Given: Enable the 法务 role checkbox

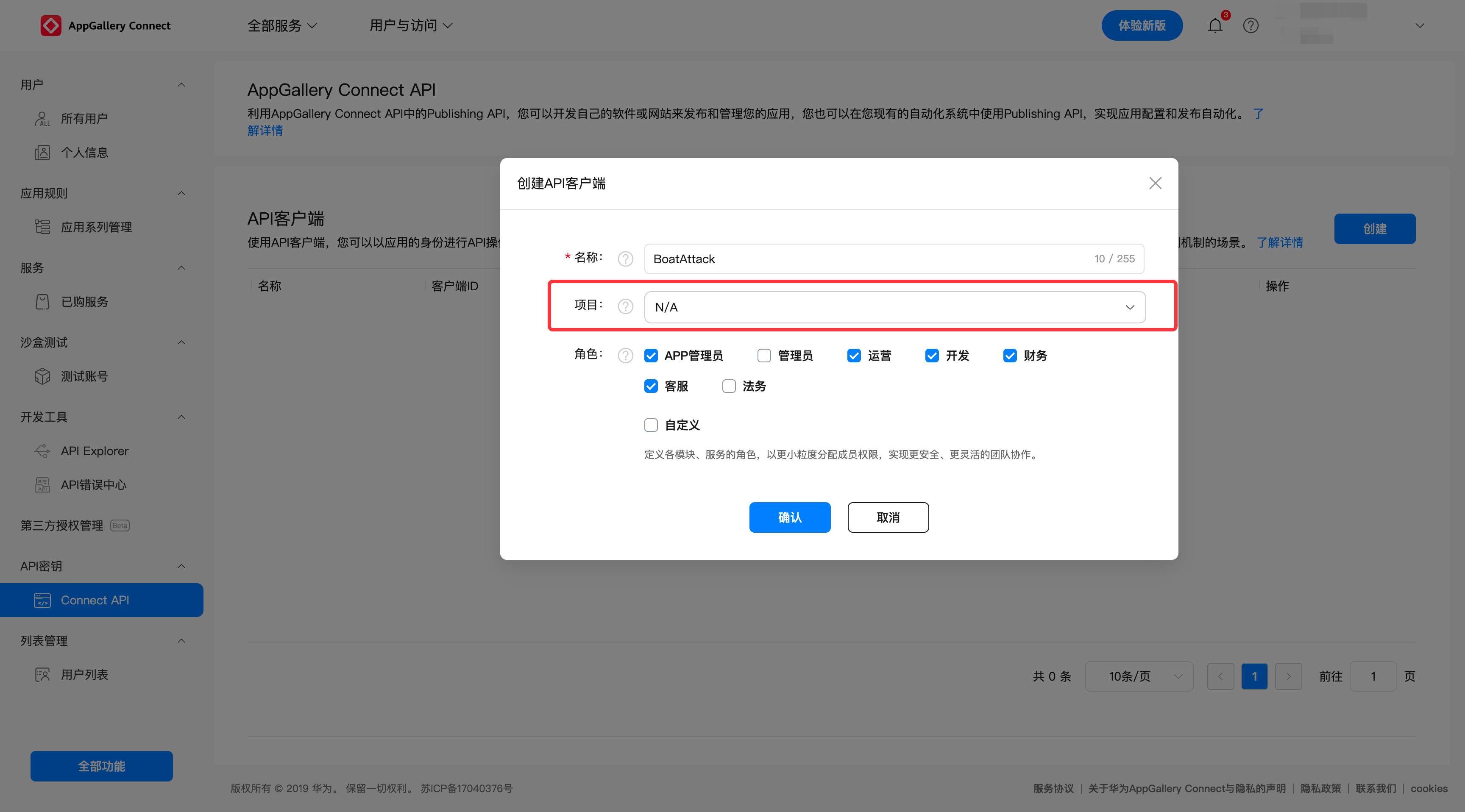Looking at the screenshot, I should [x=729, y=386].
